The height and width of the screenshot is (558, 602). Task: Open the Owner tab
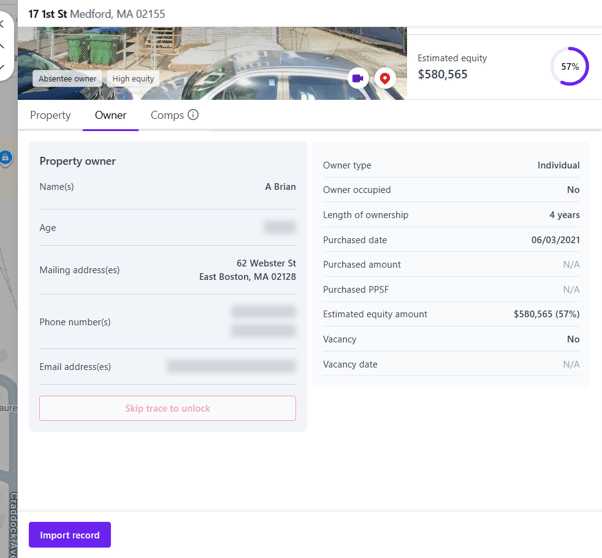pyautogui.click(x=110, y=115)
